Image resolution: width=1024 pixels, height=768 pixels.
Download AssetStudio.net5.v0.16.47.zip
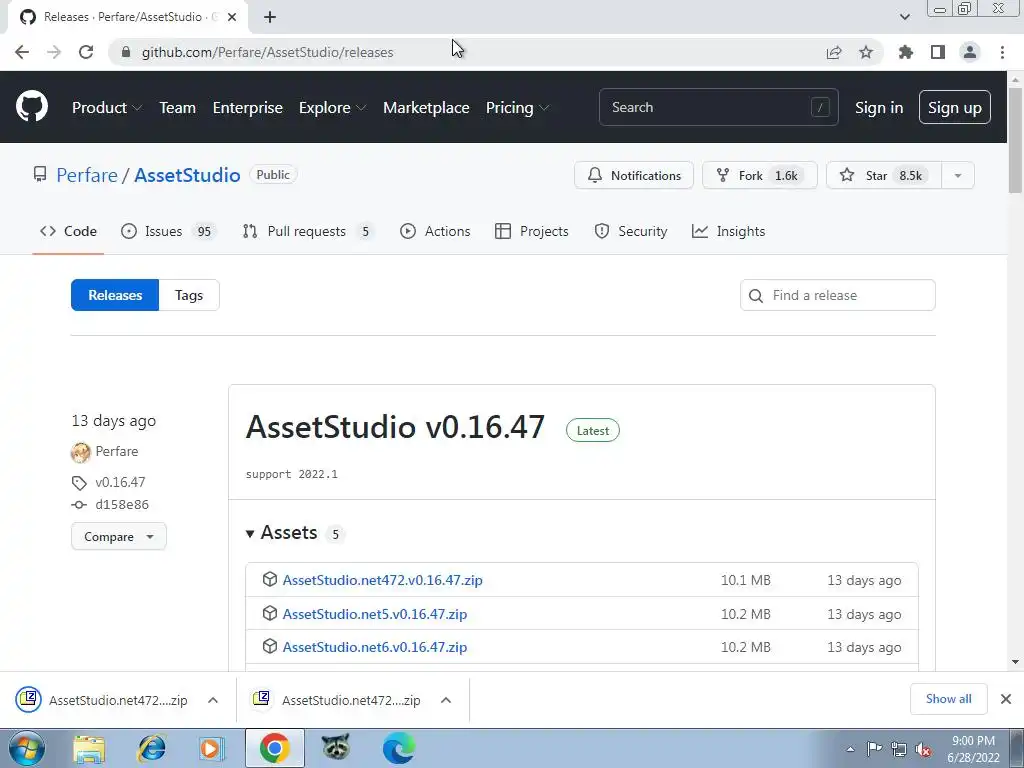[x=375, y=614]
